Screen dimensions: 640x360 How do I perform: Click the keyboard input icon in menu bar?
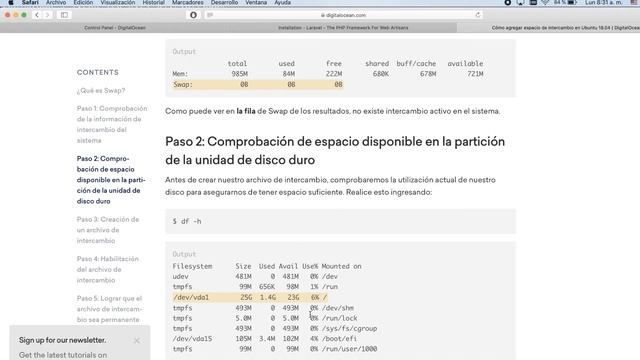coord(533,2)
